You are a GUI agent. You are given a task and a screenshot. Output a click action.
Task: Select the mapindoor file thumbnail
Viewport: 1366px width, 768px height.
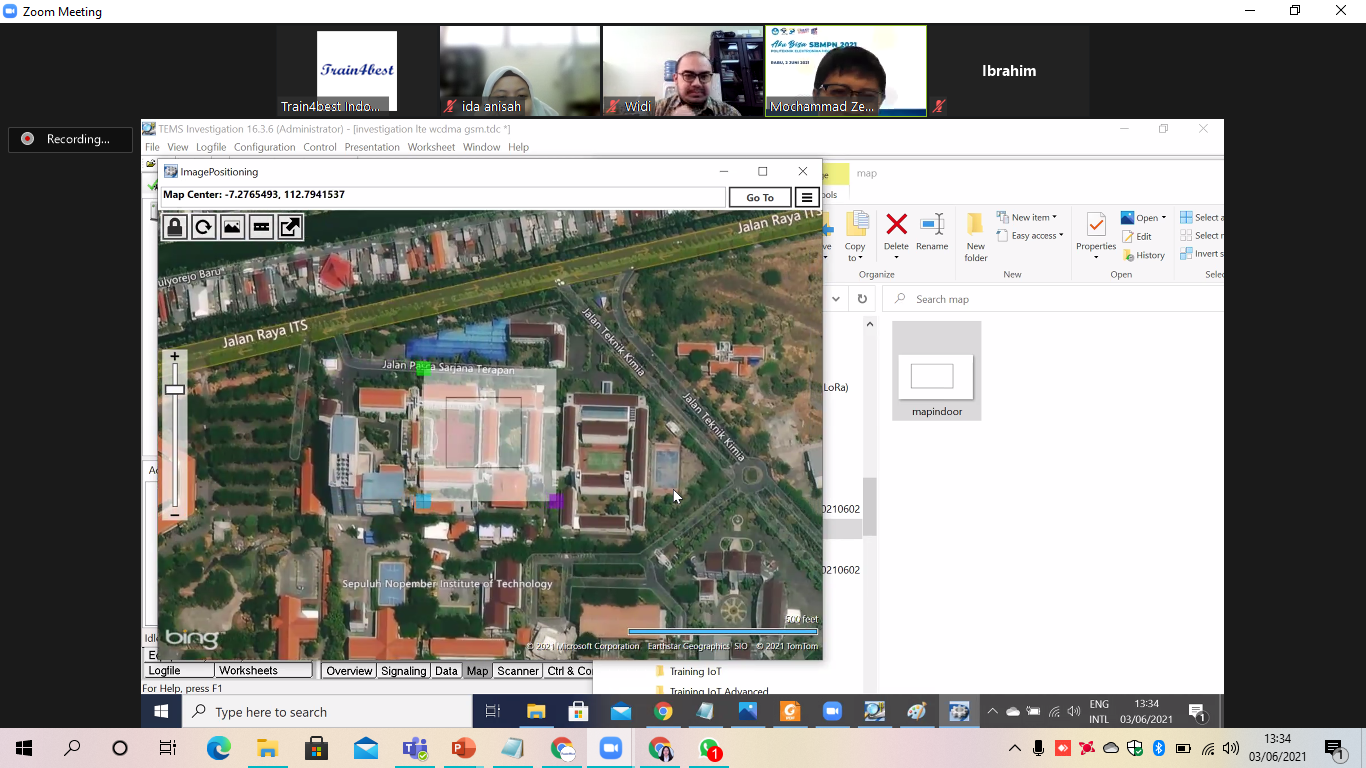[936, 377]
